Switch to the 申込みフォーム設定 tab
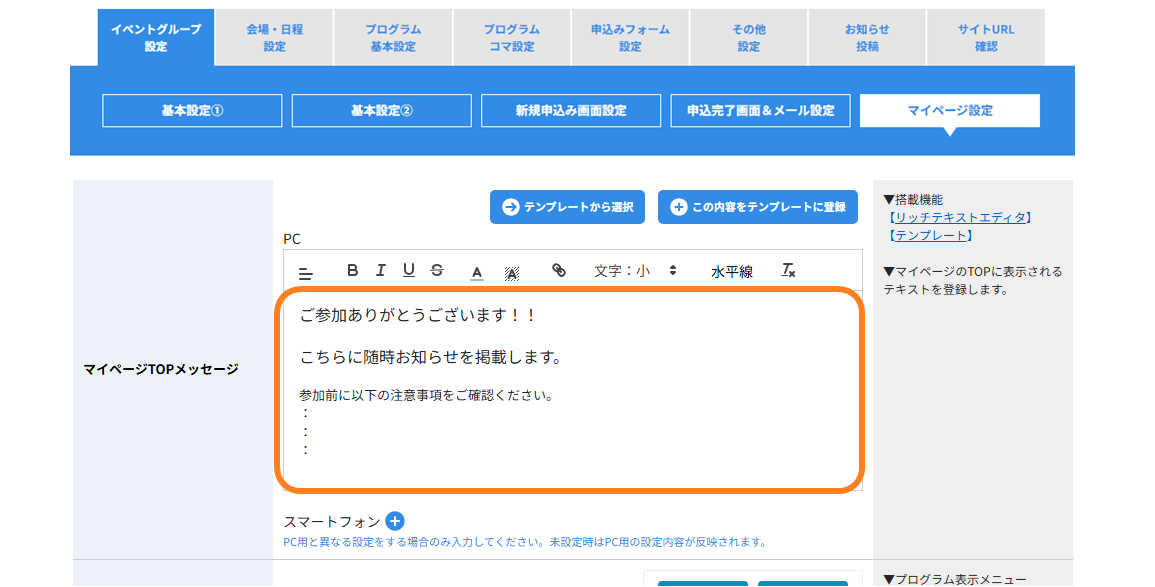This screenshot has width=1155, height=587. pyautogui.click(x=630, y=38)
